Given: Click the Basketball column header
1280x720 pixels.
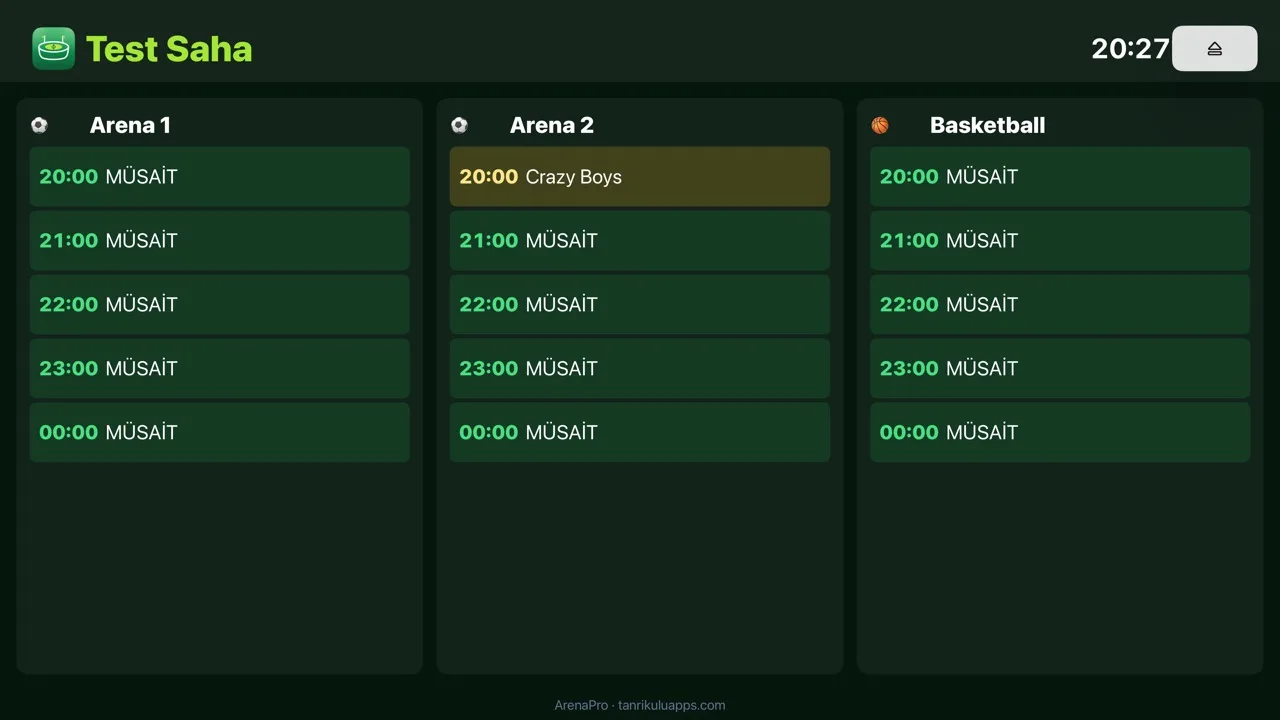Looking at the screenshot, I should click(x=987, y=125).
